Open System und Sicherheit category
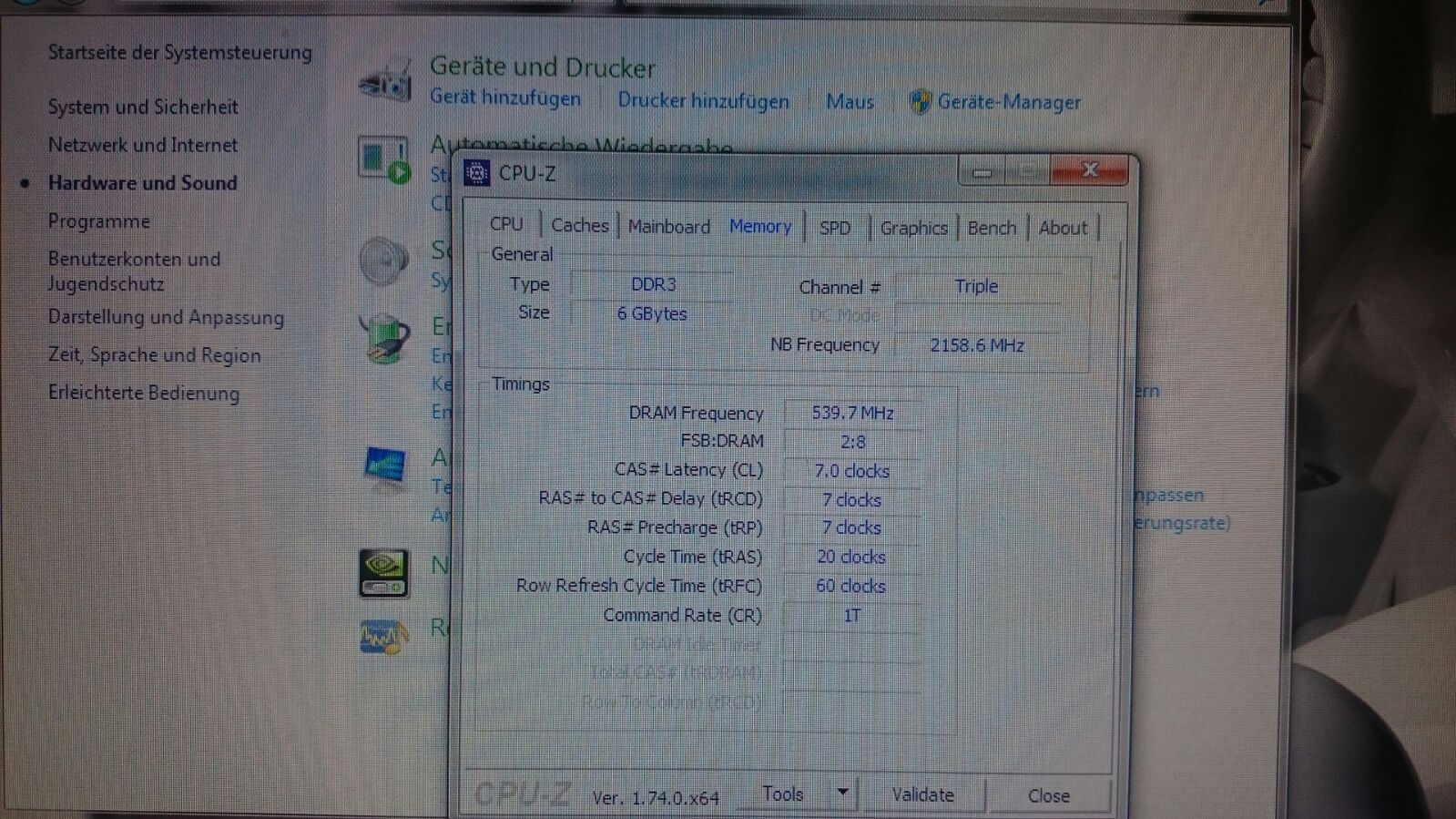The image size is (1456, 819). (x=143, y=107)
